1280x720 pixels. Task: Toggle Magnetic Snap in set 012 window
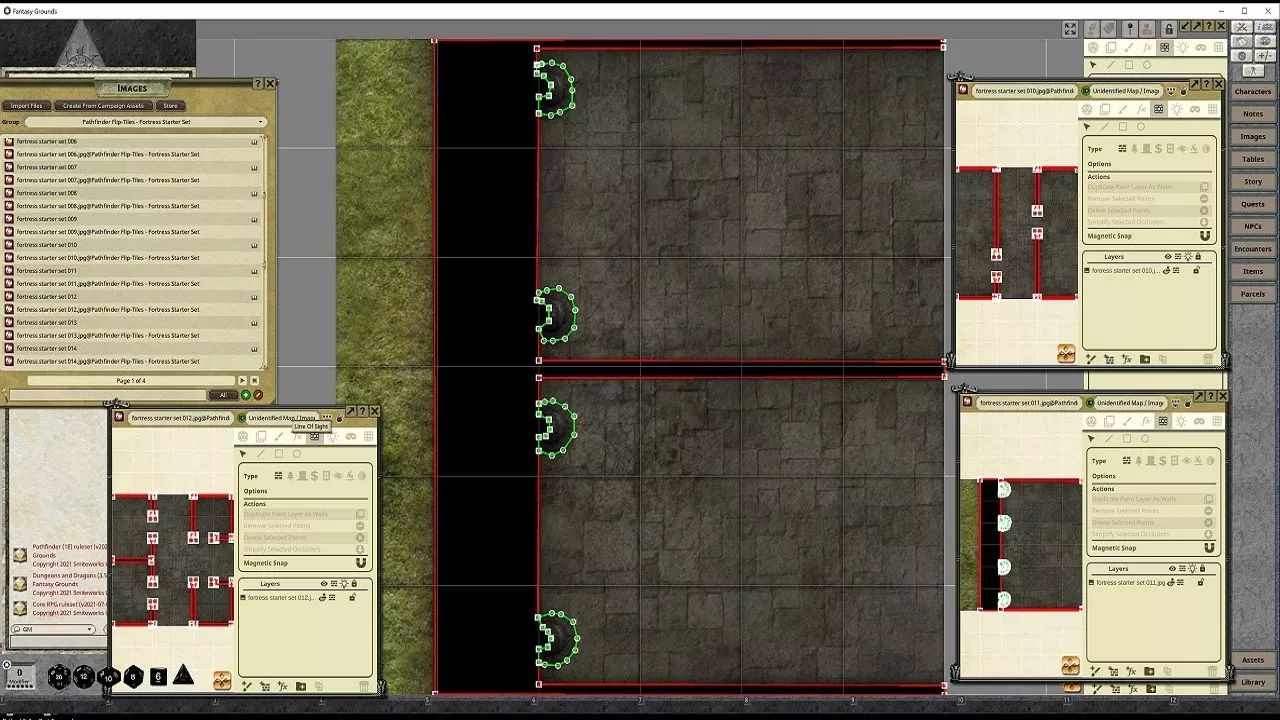click(x=361, y=563)
